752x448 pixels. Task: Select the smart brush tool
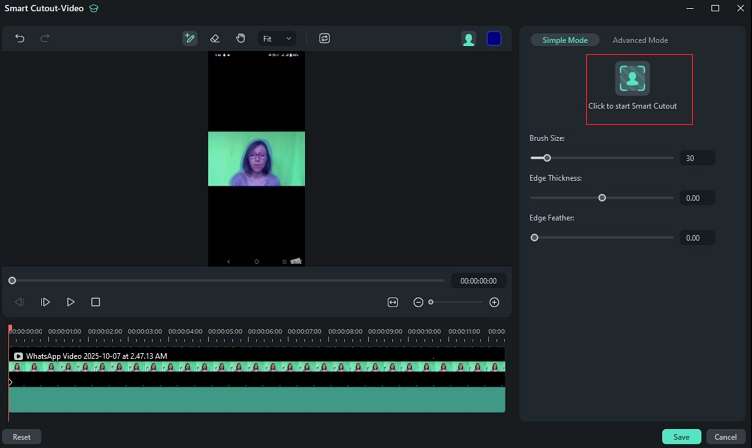[x=190, y=38]
